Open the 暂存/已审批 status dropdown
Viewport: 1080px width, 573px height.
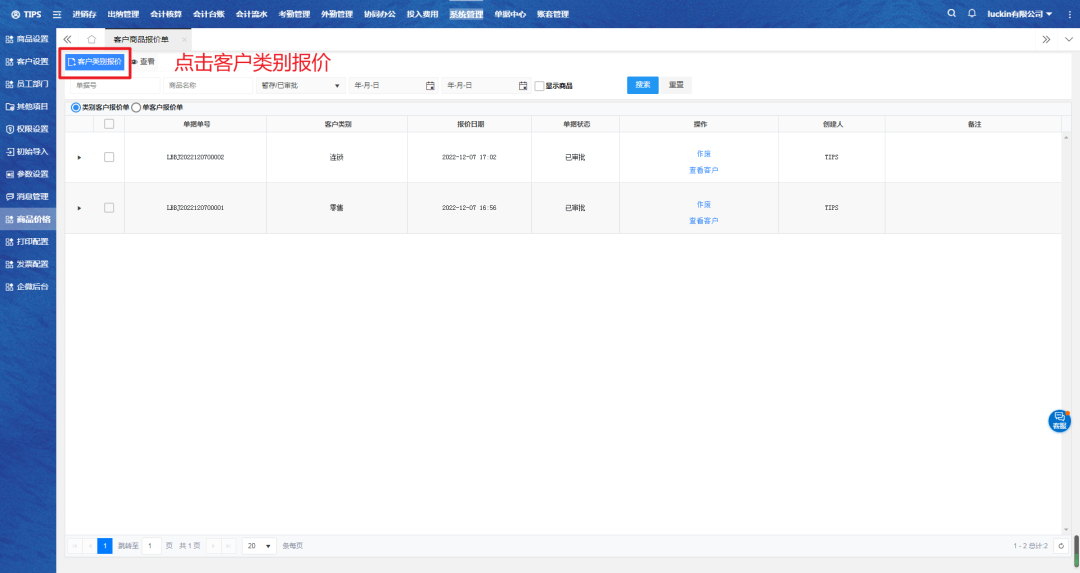[299, 86]
